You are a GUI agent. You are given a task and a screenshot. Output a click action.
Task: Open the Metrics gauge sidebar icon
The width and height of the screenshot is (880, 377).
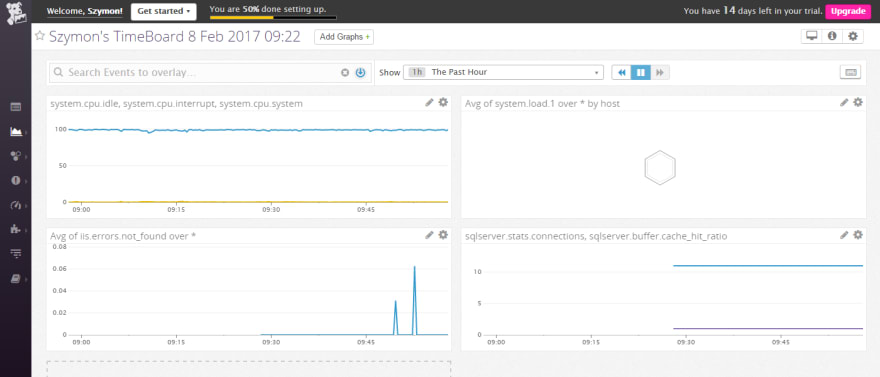pos(16,205)
